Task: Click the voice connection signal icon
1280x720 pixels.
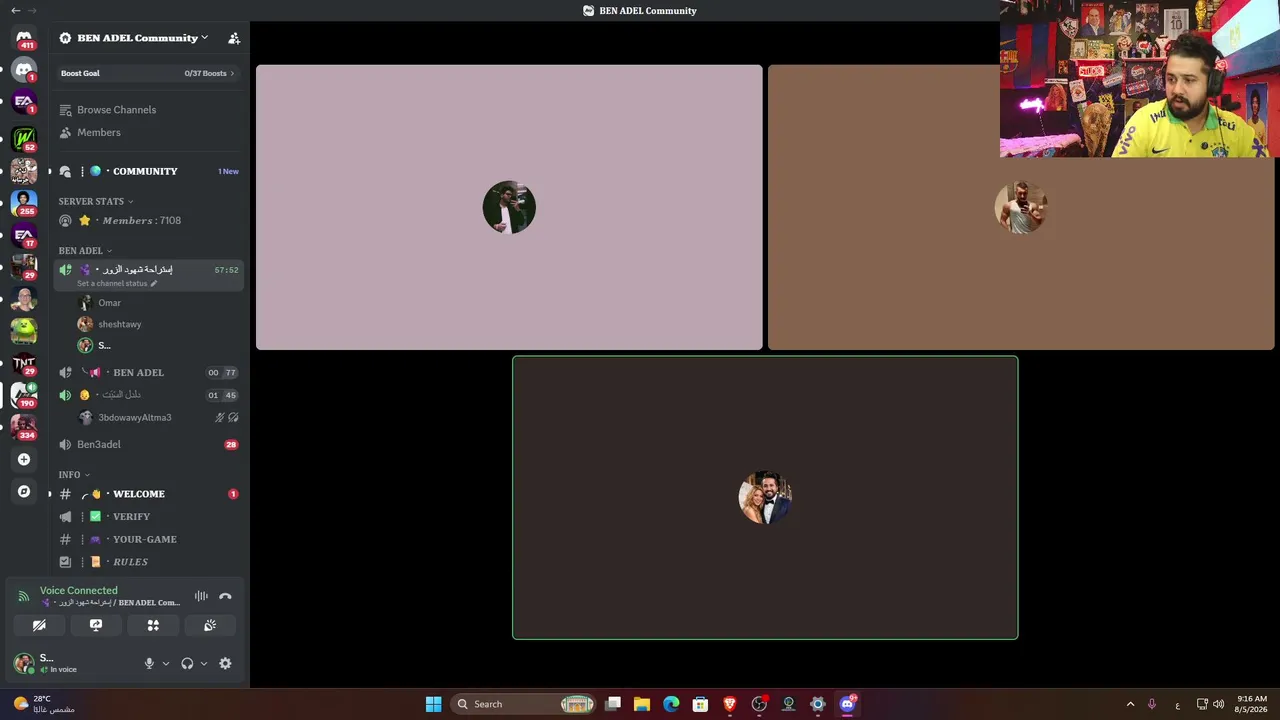Action: [24, 596]
